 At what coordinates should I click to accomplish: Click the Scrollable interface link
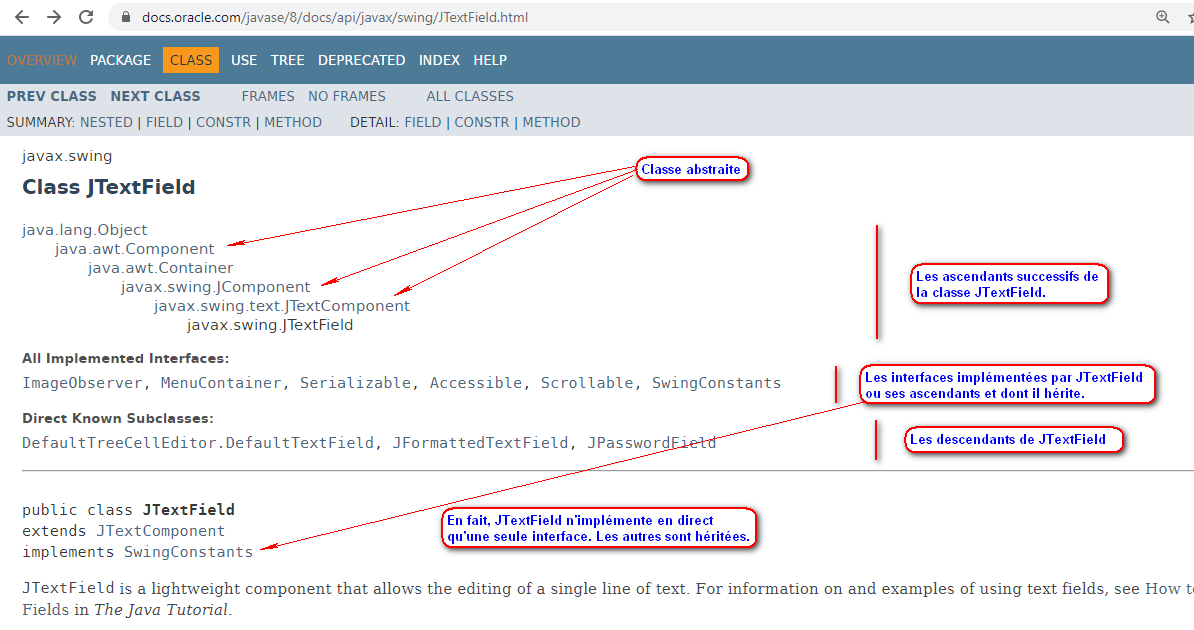pos(587,383)
